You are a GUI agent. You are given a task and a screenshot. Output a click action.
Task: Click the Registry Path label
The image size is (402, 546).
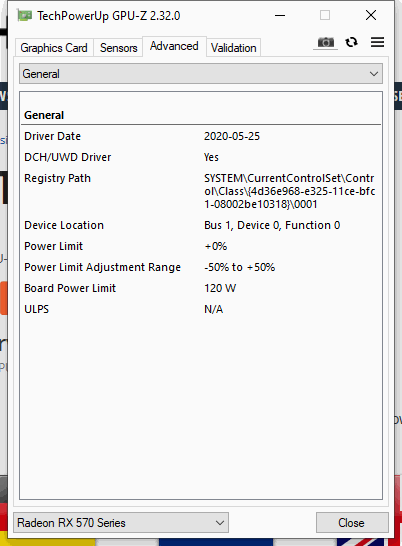point(57,178)
